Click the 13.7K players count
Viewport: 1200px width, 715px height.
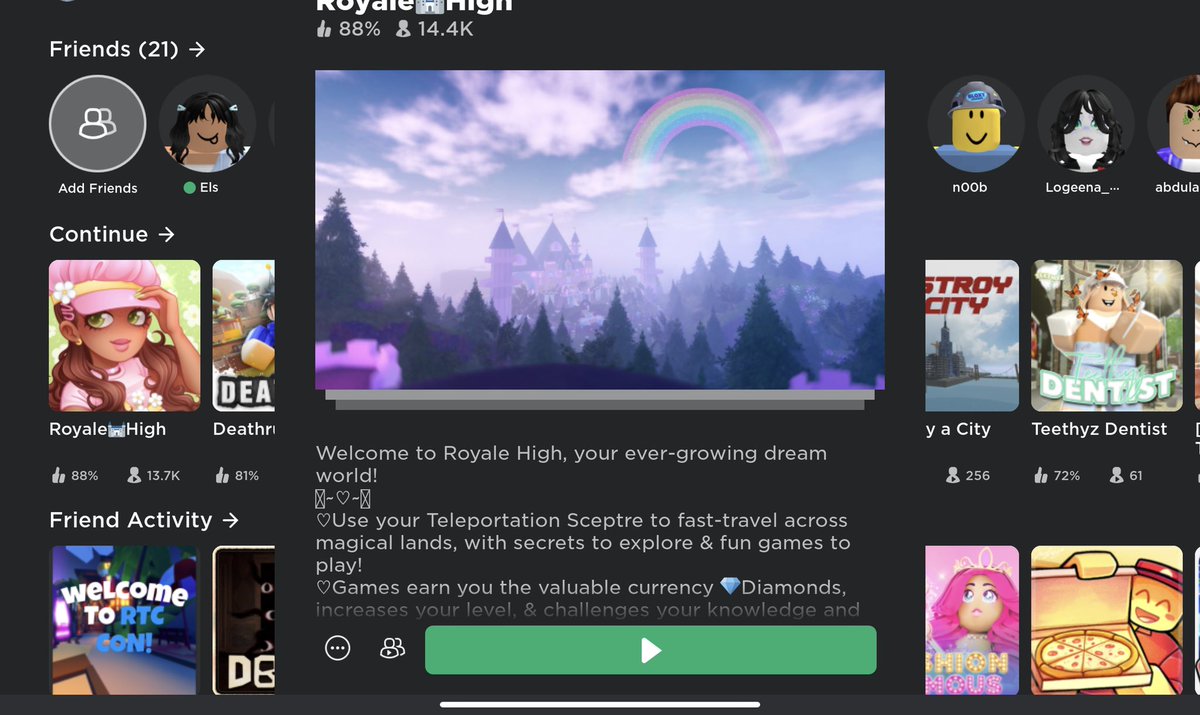point(153,476)
